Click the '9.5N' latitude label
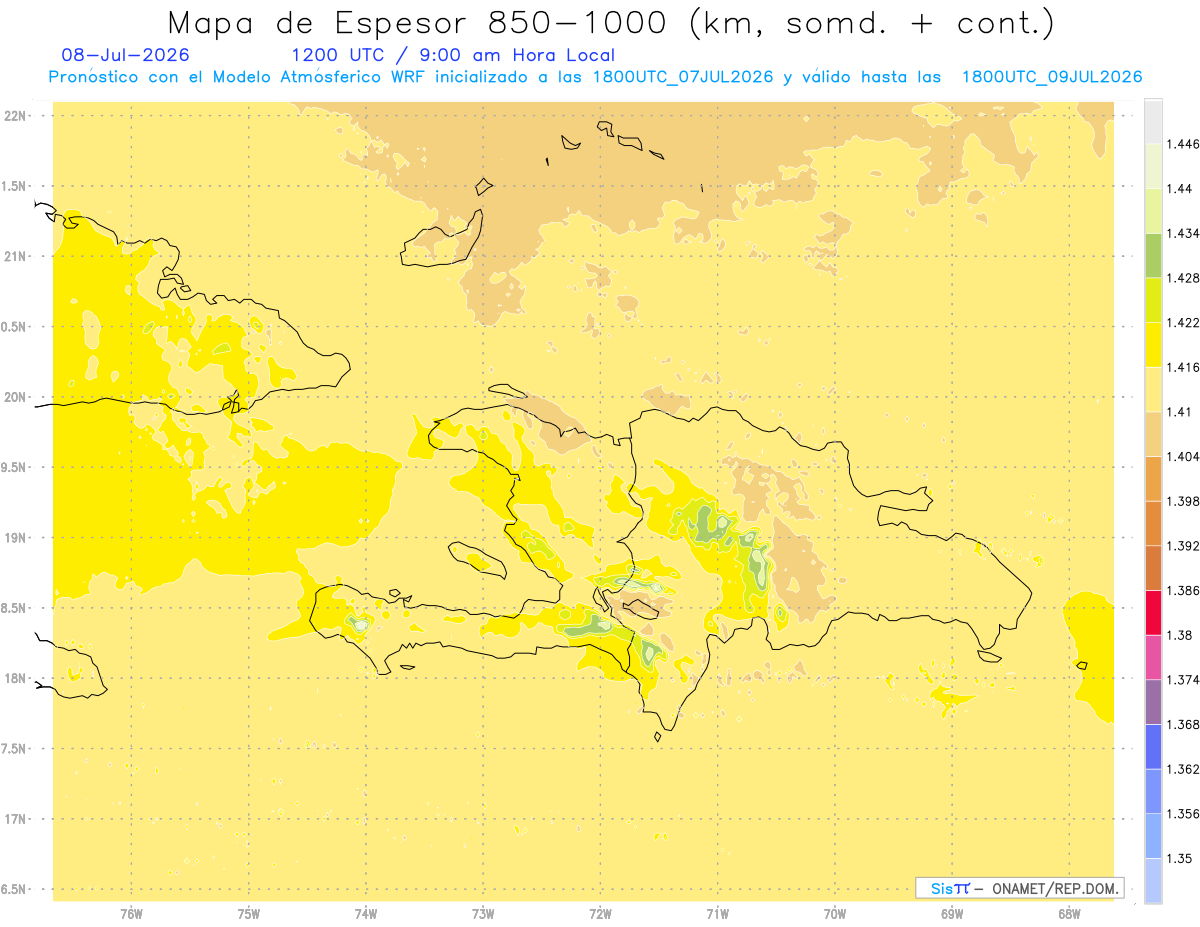The image size is (1200, 927). pos(15,467)
